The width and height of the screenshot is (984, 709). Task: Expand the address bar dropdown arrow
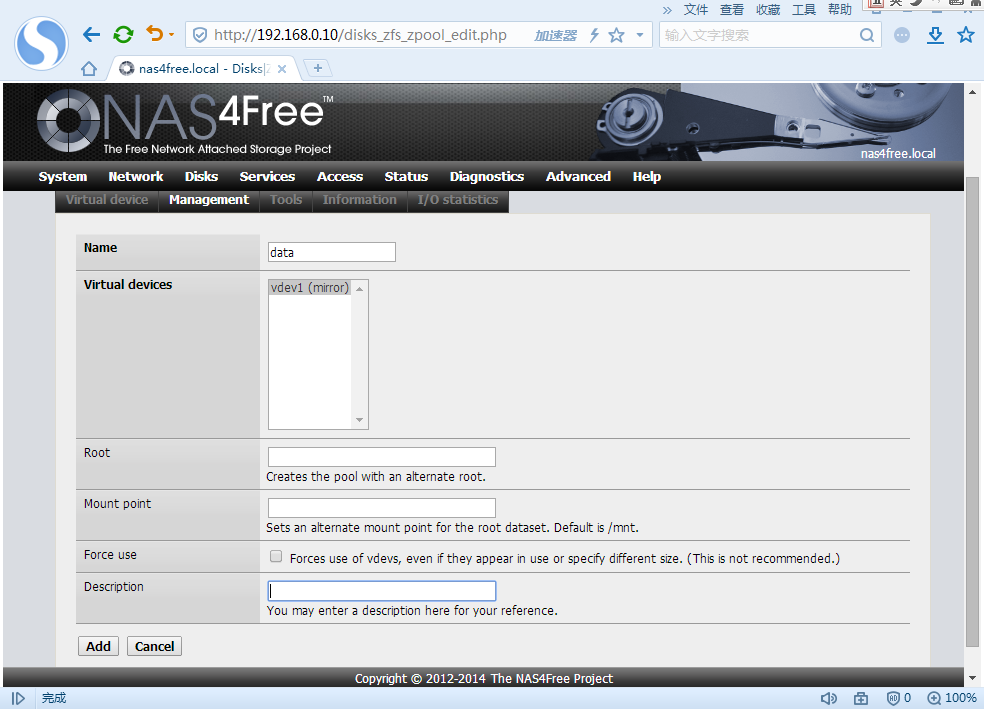[639, 35]
